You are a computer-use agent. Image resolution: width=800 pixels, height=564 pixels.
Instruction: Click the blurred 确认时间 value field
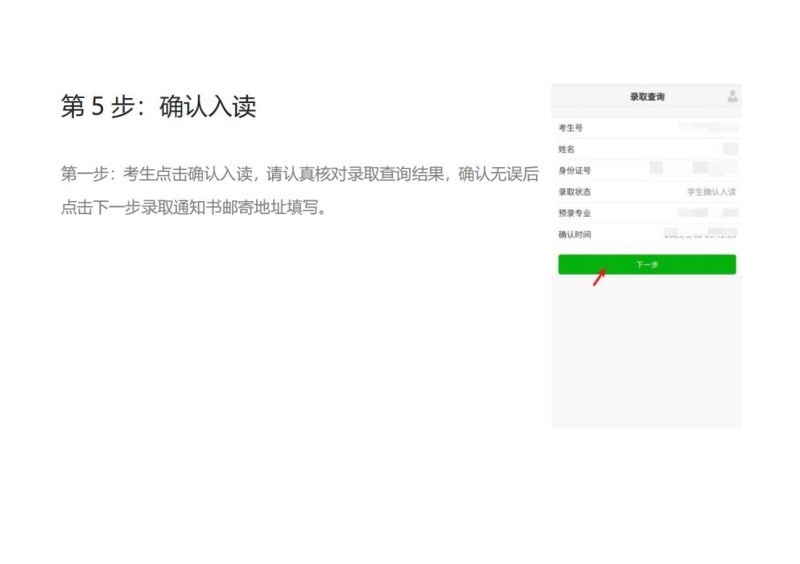pos(700,234)
